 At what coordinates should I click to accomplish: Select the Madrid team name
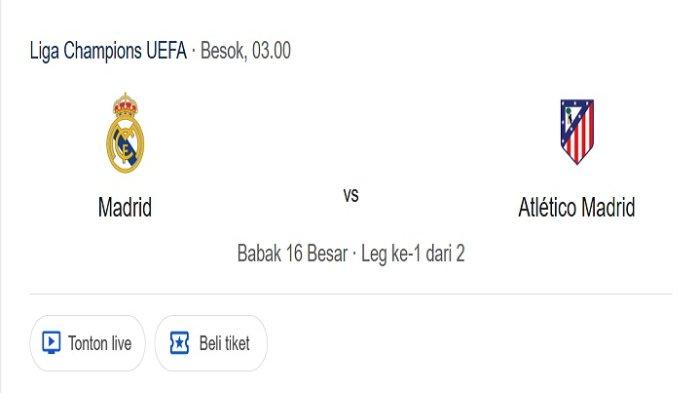click(x=125, y=207)
